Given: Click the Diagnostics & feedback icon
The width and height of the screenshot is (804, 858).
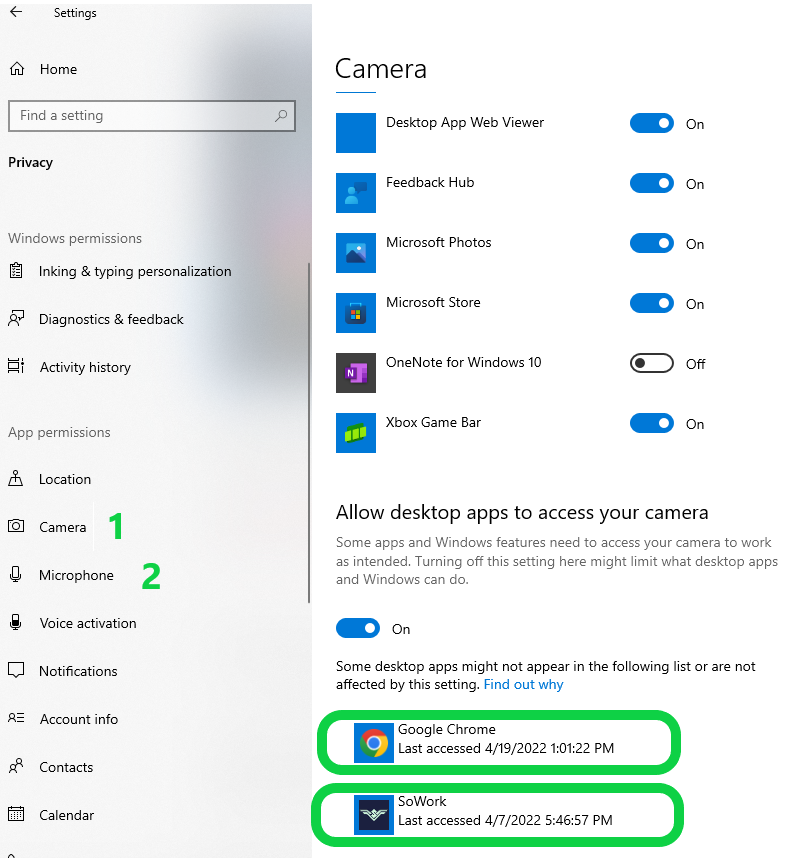Looking at the screenshot, I should [x=16, y=318].
